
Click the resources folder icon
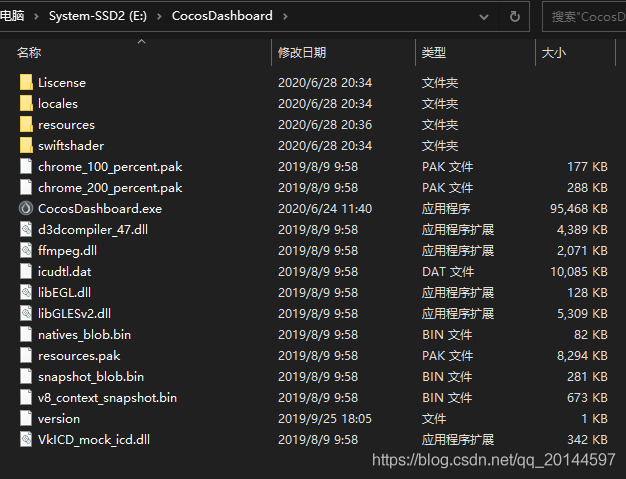(26, 125)
